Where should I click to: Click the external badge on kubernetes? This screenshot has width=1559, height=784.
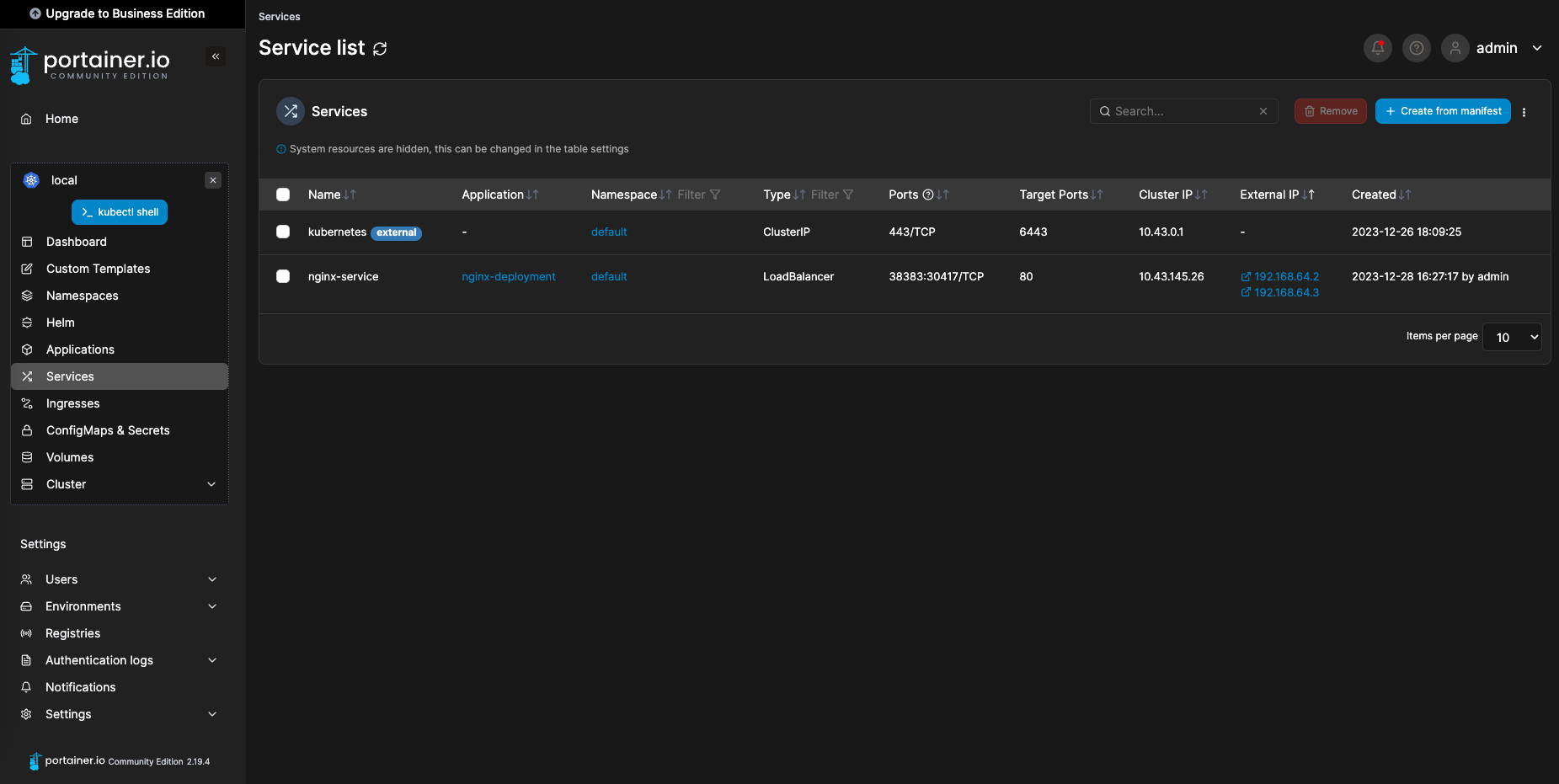396,232
